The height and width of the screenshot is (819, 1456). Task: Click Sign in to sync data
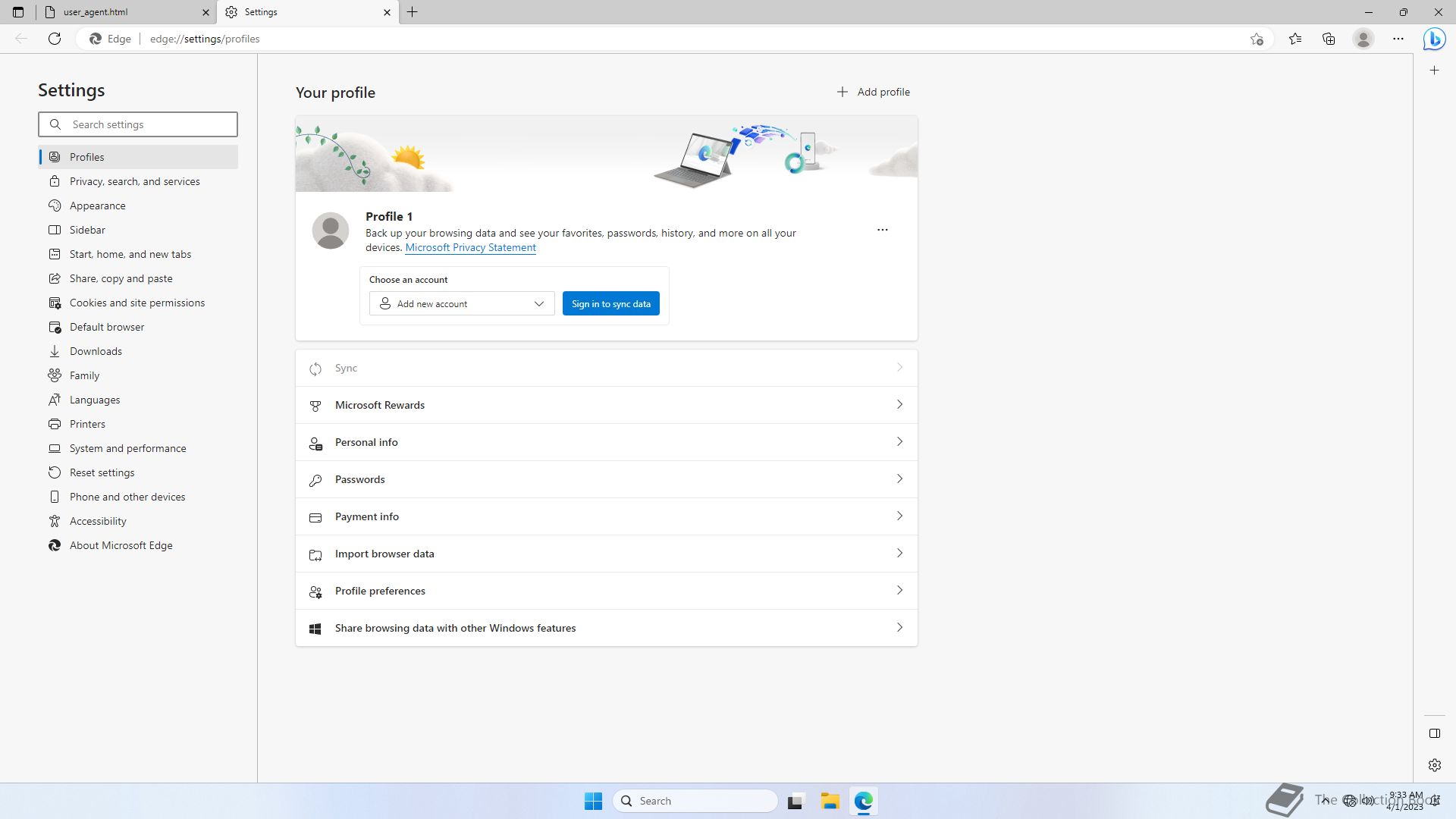(610, 303)
